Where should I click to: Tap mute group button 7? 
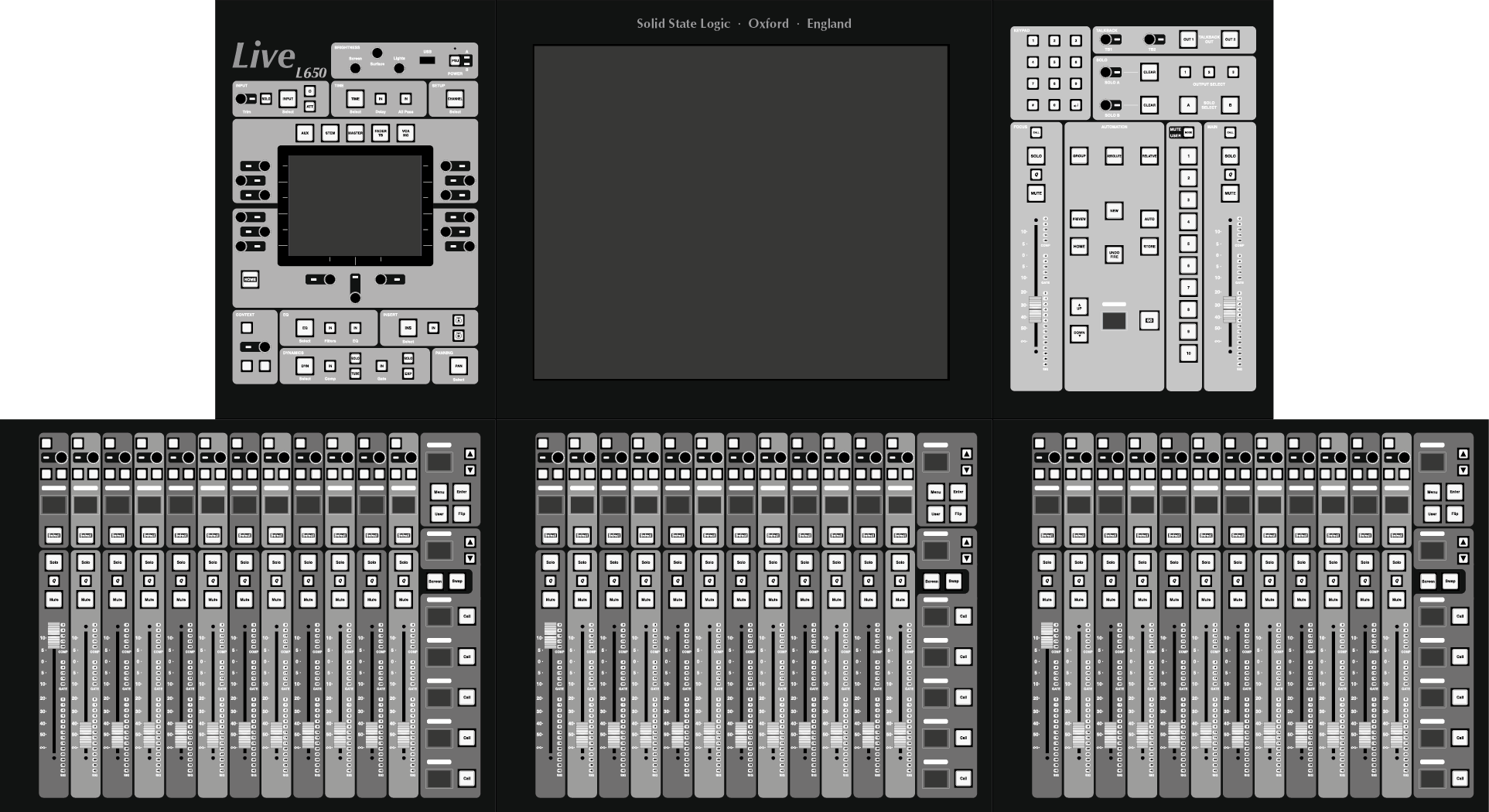tap(1188, 288)
